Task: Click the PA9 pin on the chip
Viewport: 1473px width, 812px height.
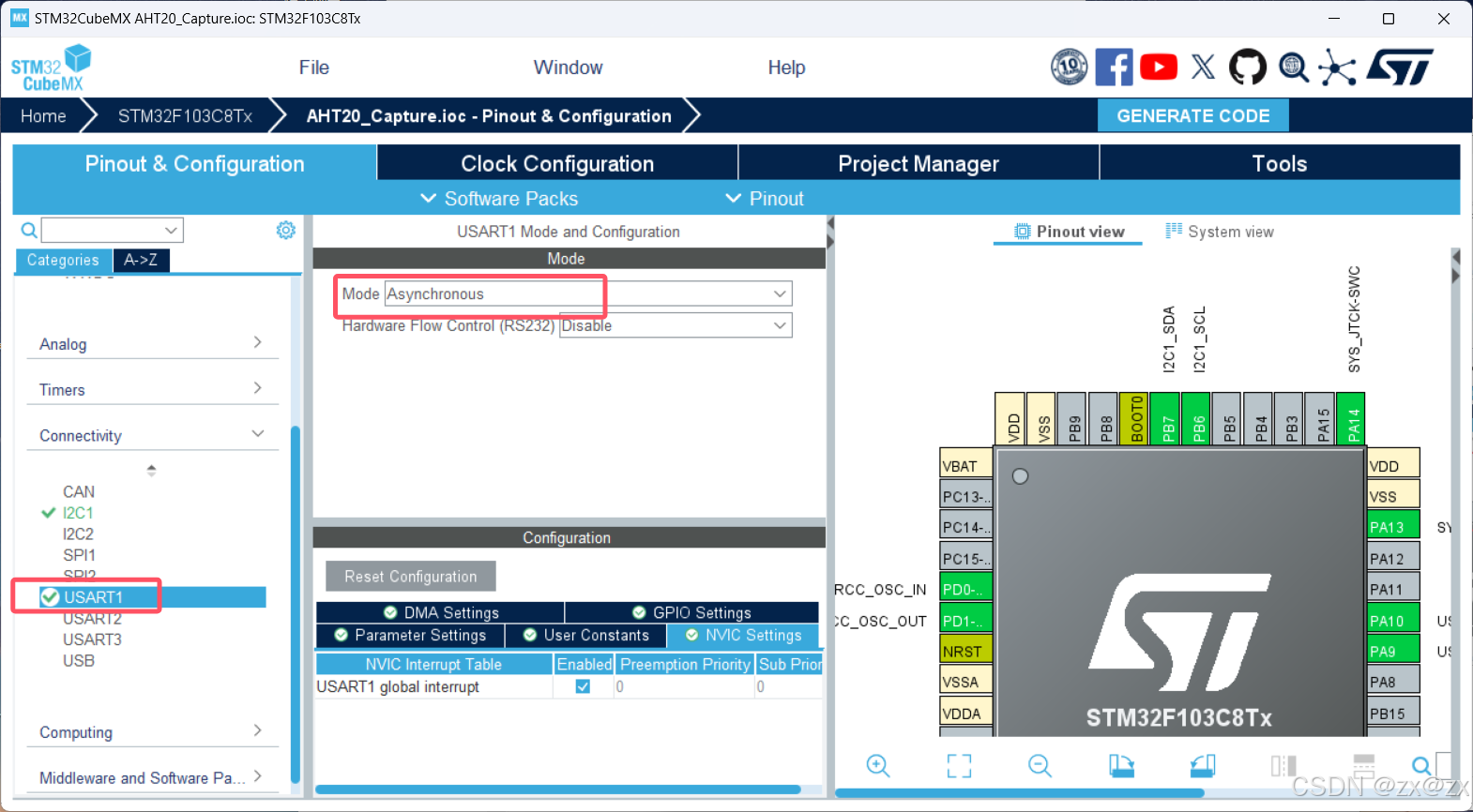Action: [x=1393, y=651]
